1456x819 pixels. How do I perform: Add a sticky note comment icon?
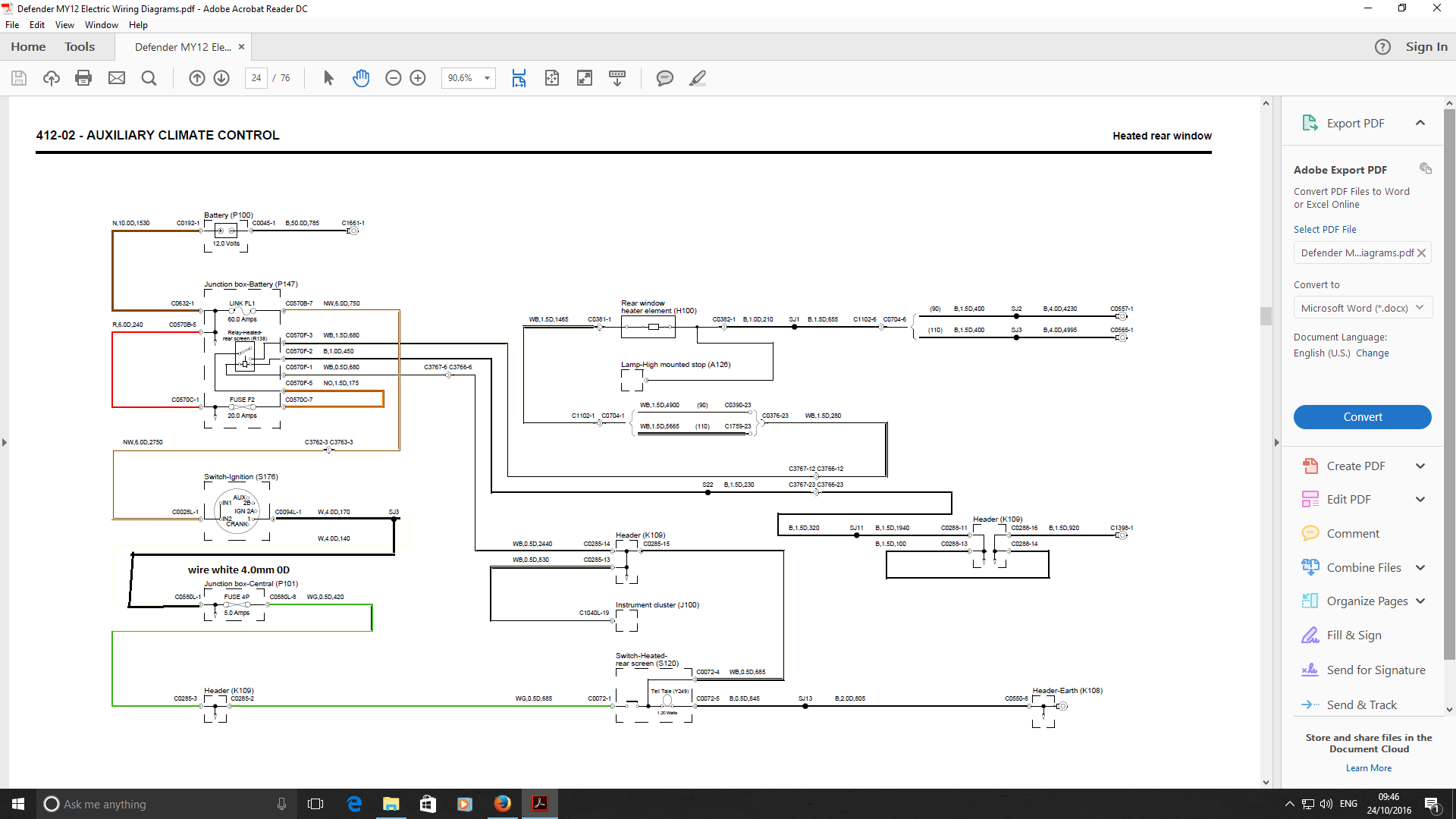click(665, 78)
